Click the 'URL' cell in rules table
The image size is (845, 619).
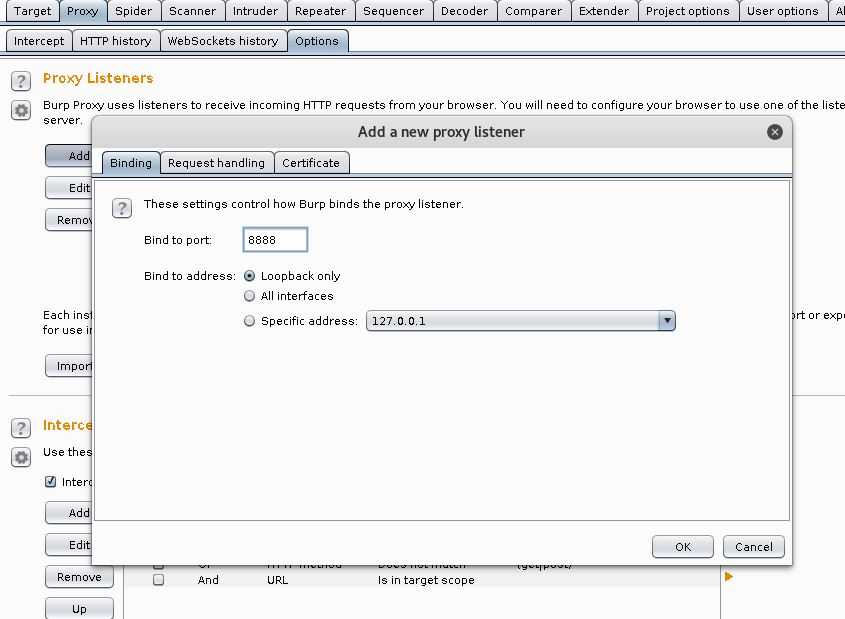tap(278, 580)
